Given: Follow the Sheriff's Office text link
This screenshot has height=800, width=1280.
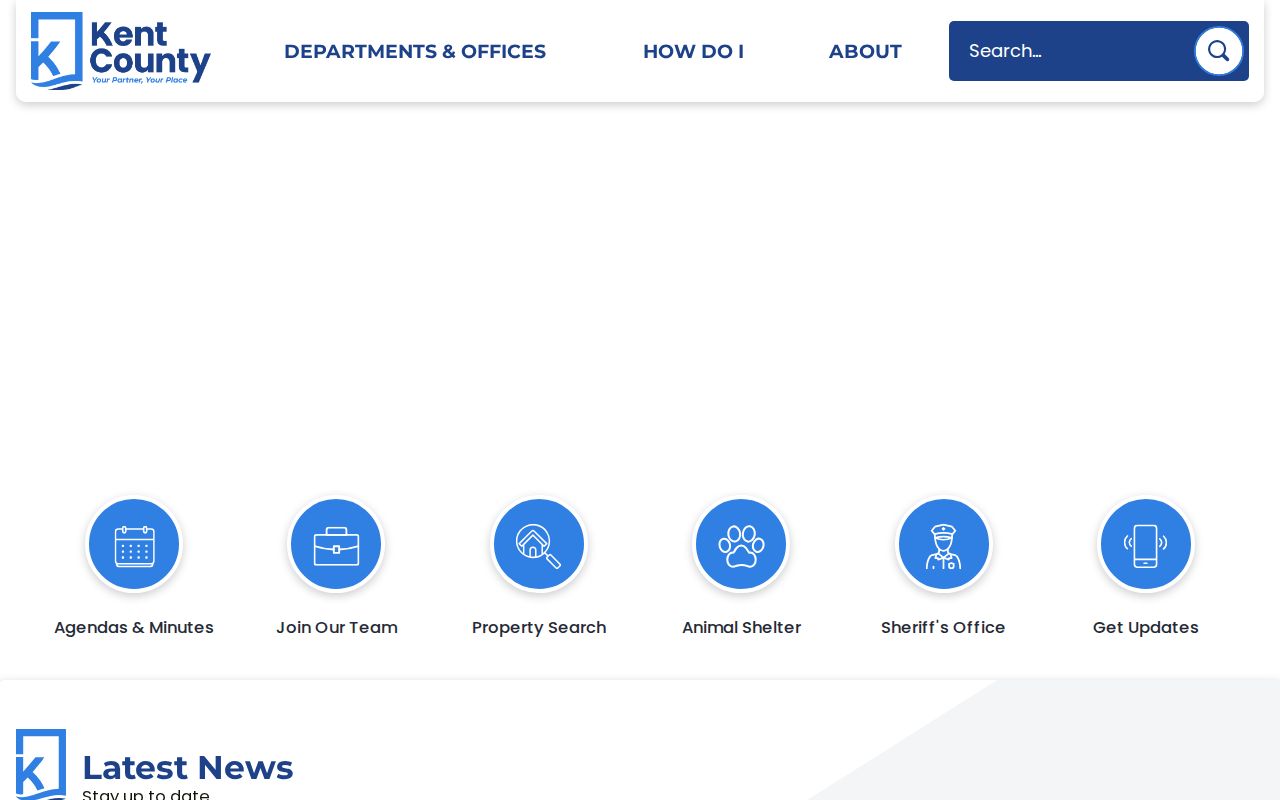Looking at the screenshot, I should point(943,628).
